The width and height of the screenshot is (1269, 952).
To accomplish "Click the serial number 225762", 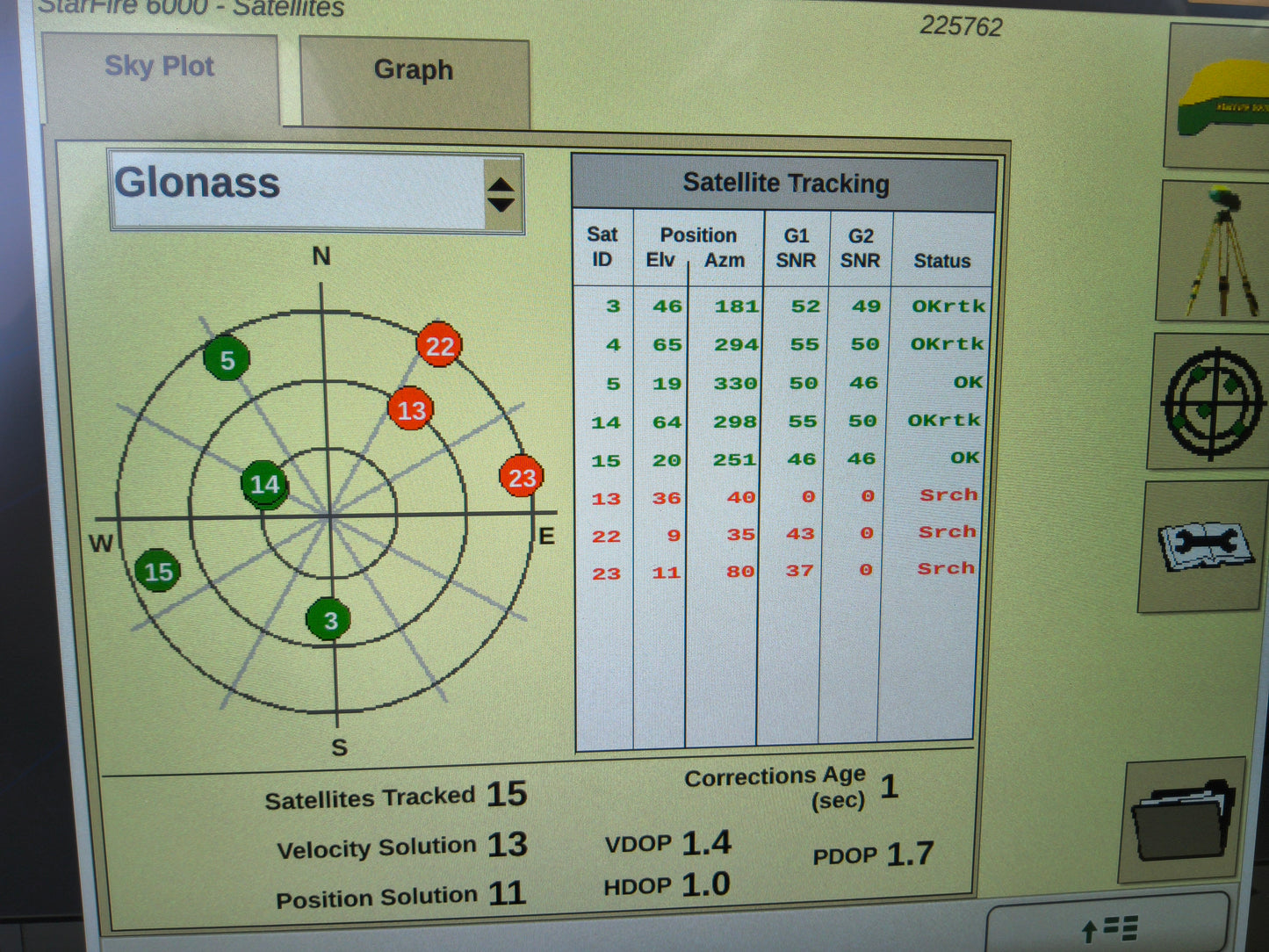I will pos(961,25).
